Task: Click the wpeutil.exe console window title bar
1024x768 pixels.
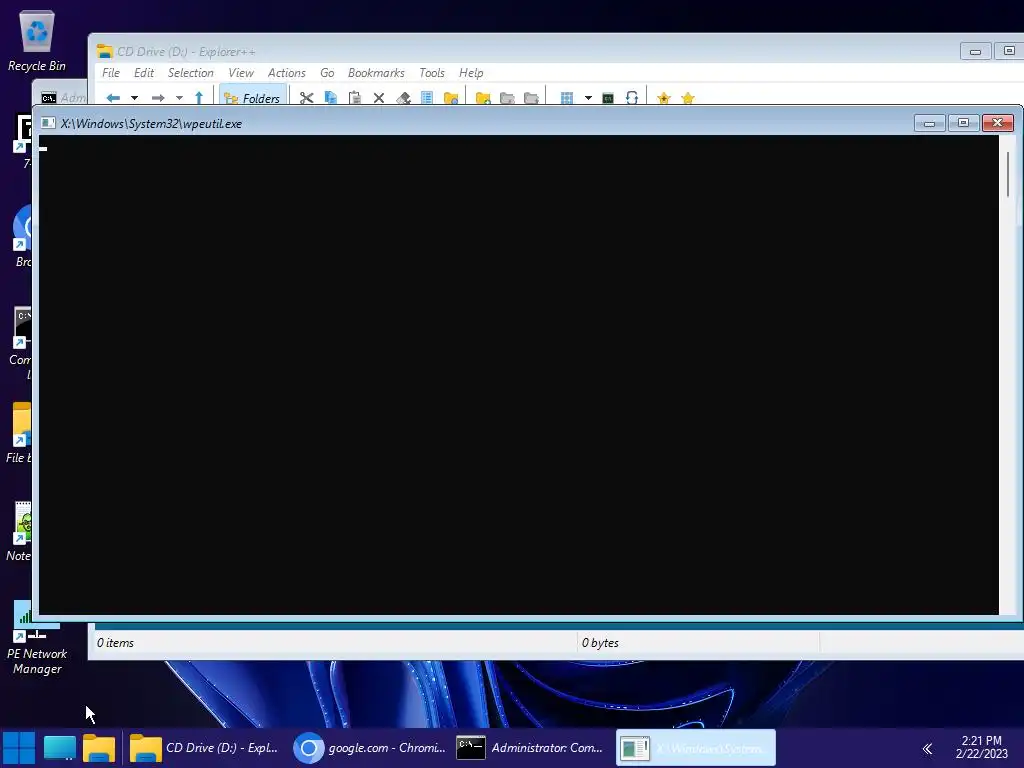Action: tap(483, 123)
